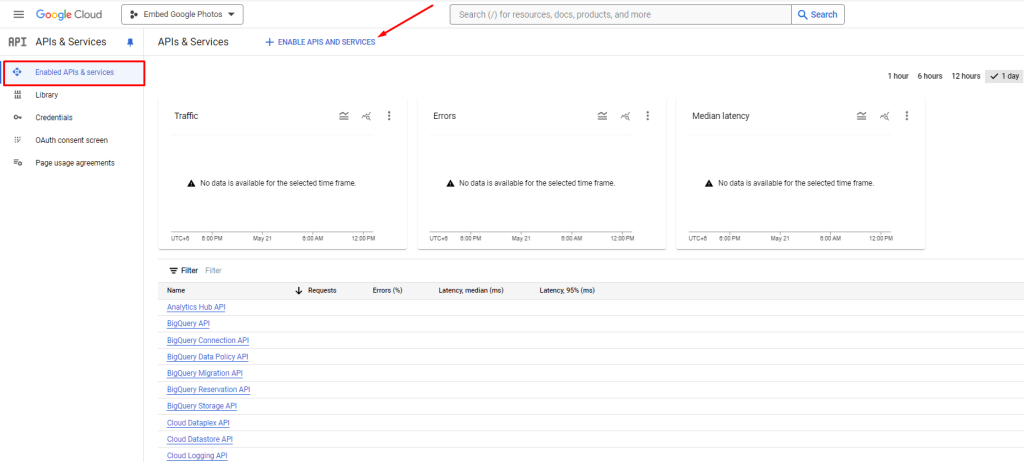Open the BigQuery Reservation API link
This screenshot has width=1024, height=462.
pyautogui.click(x=208, y=389)
